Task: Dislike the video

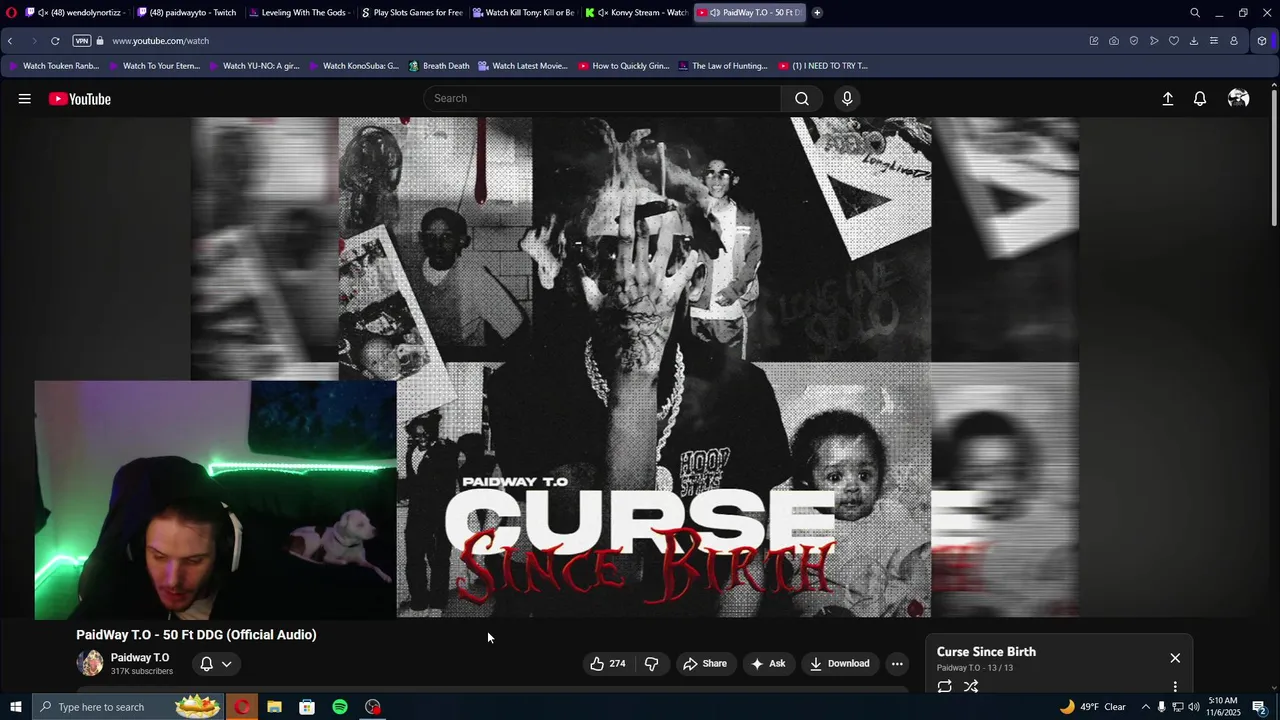Action: point(651,663)
